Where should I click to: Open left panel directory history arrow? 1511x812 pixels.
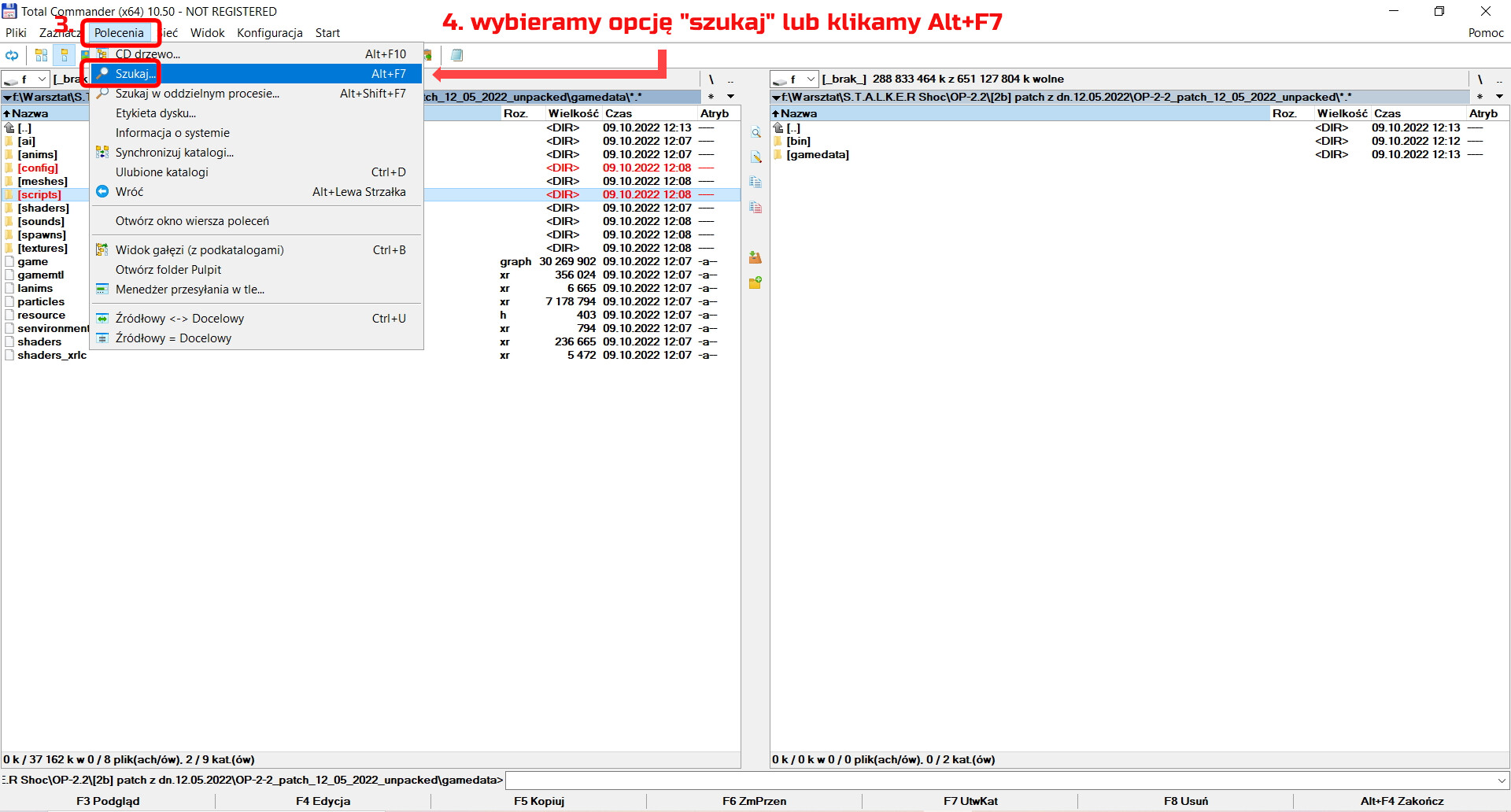pos(730,97)
